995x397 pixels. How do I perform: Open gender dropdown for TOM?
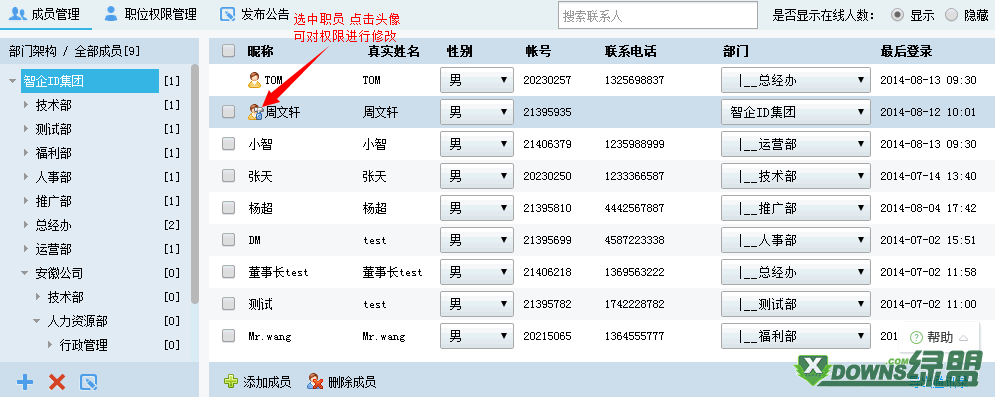[477, 80]
